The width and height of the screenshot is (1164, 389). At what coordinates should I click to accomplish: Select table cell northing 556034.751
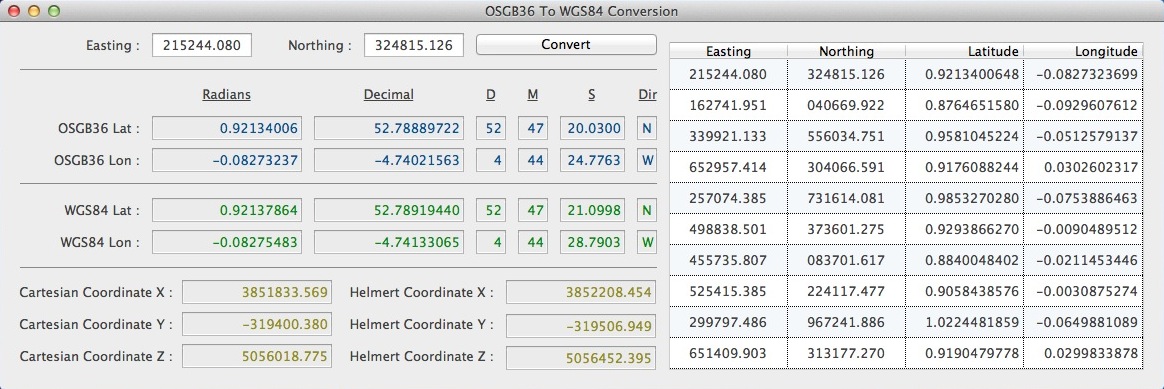point(846,137)
